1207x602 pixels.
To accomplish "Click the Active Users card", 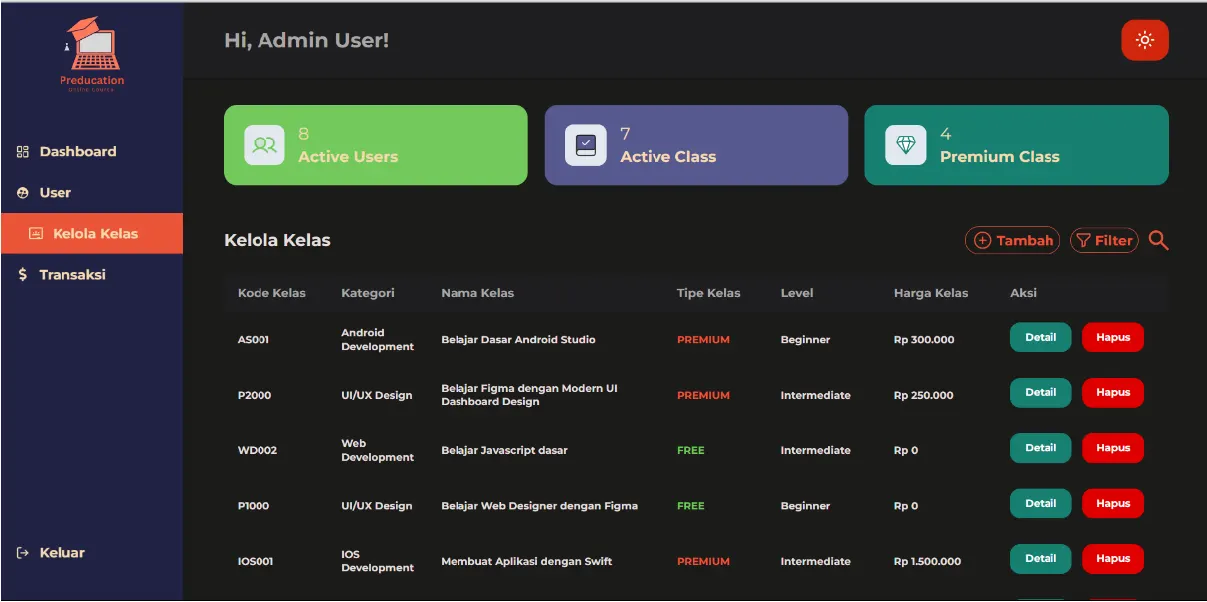I will coord(375,145).
